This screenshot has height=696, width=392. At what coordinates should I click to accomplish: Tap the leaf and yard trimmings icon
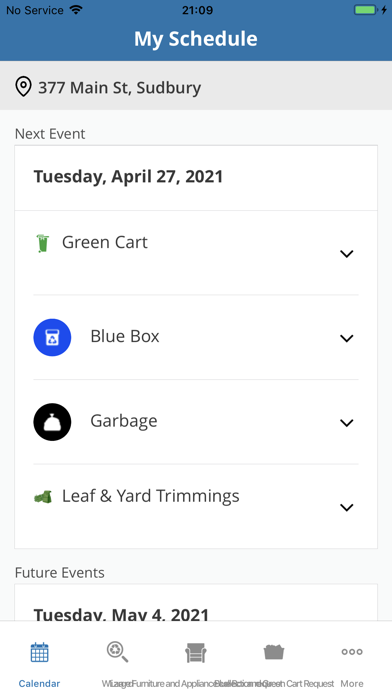(x=43, y=496)
